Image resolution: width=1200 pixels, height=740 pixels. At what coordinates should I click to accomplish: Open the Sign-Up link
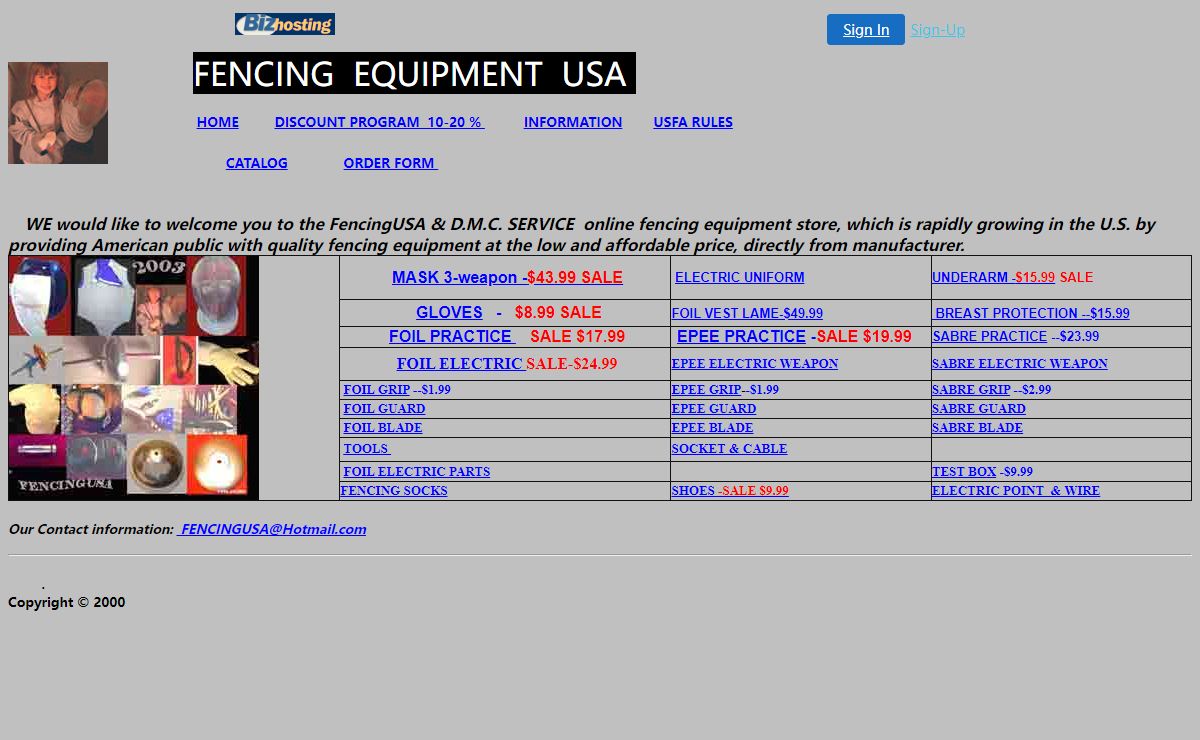[x=938, y=30]
